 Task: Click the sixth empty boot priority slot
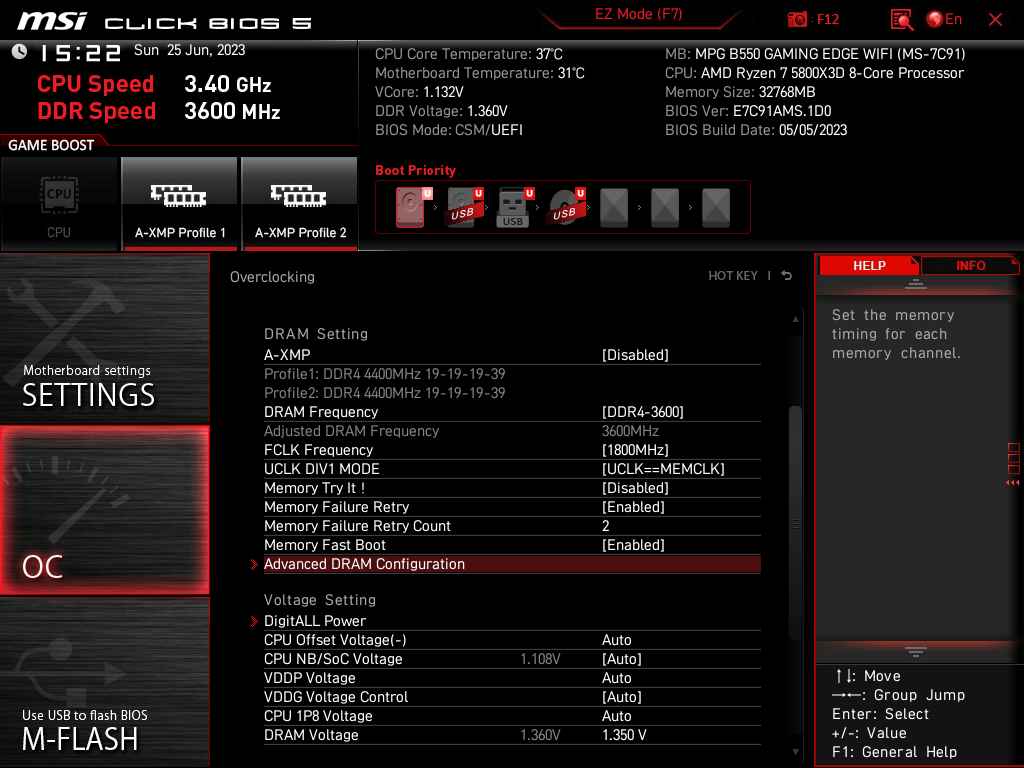pos(665,208)
